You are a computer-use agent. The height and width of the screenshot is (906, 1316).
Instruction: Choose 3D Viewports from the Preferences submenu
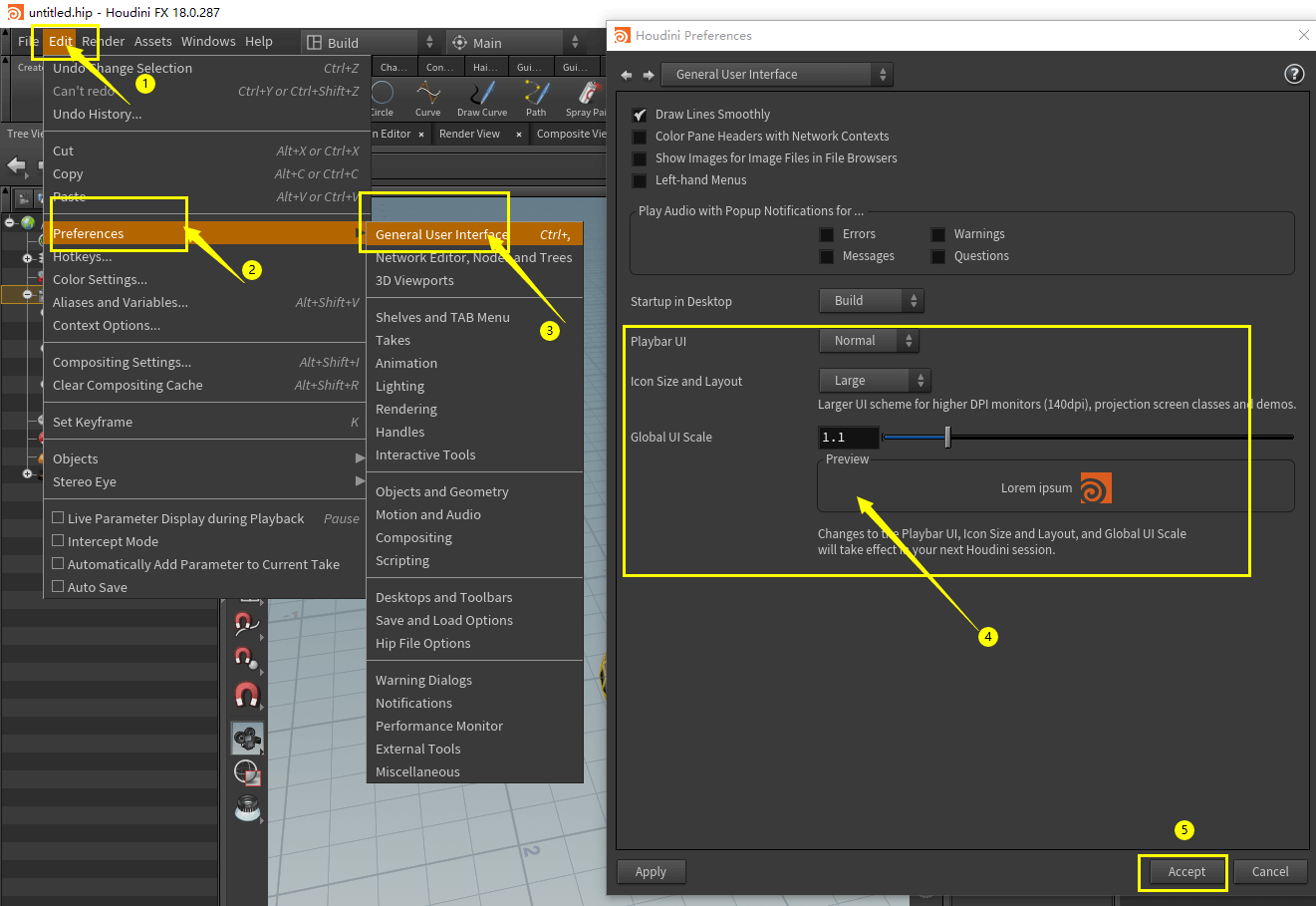[x=414, y=280]
